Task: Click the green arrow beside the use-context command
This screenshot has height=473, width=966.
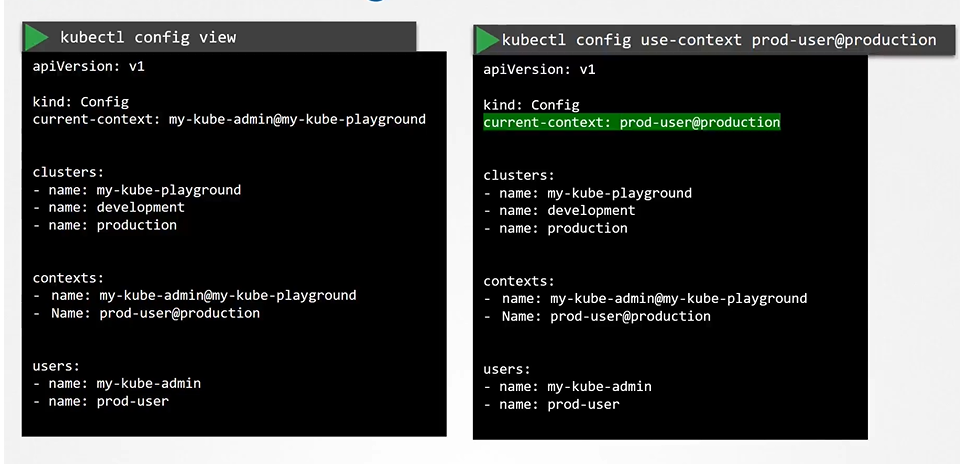Action: point(488,40)
